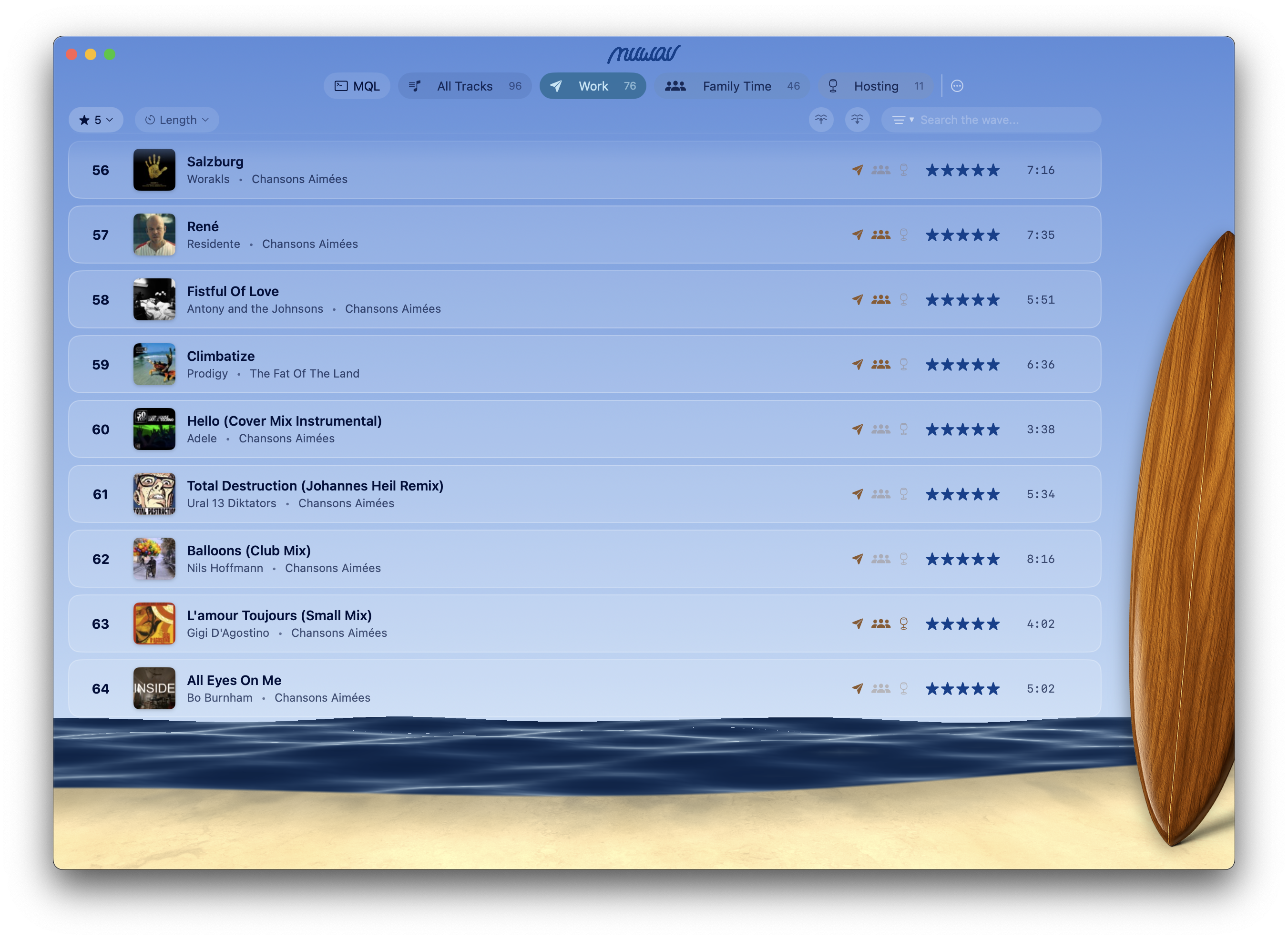This screenshot has width=1288, height=940.
Task: Toggle Family Time tag on All Eyes On Me
Action: click(880, 688)
